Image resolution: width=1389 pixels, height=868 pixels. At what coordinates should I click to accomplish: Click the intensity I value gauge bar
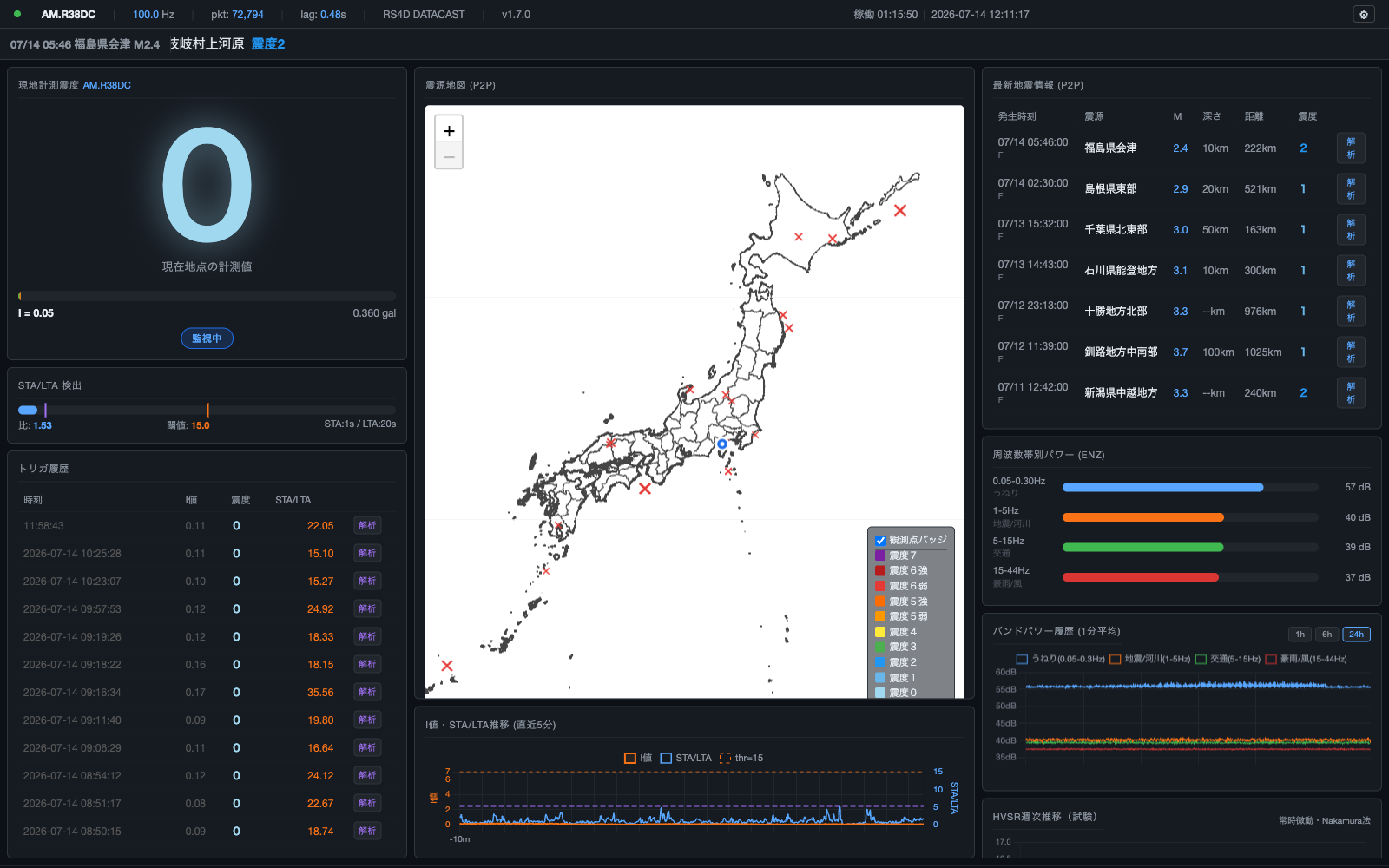(207, 296)
